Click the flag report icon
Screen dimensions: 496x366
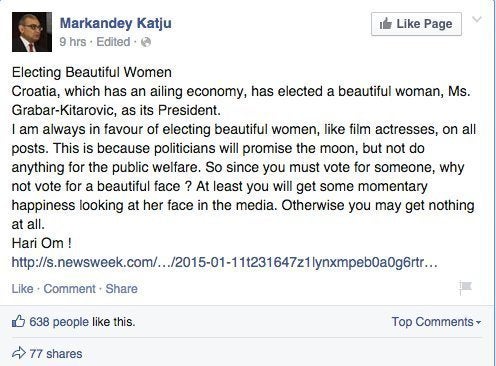click(x=465, y=287)
